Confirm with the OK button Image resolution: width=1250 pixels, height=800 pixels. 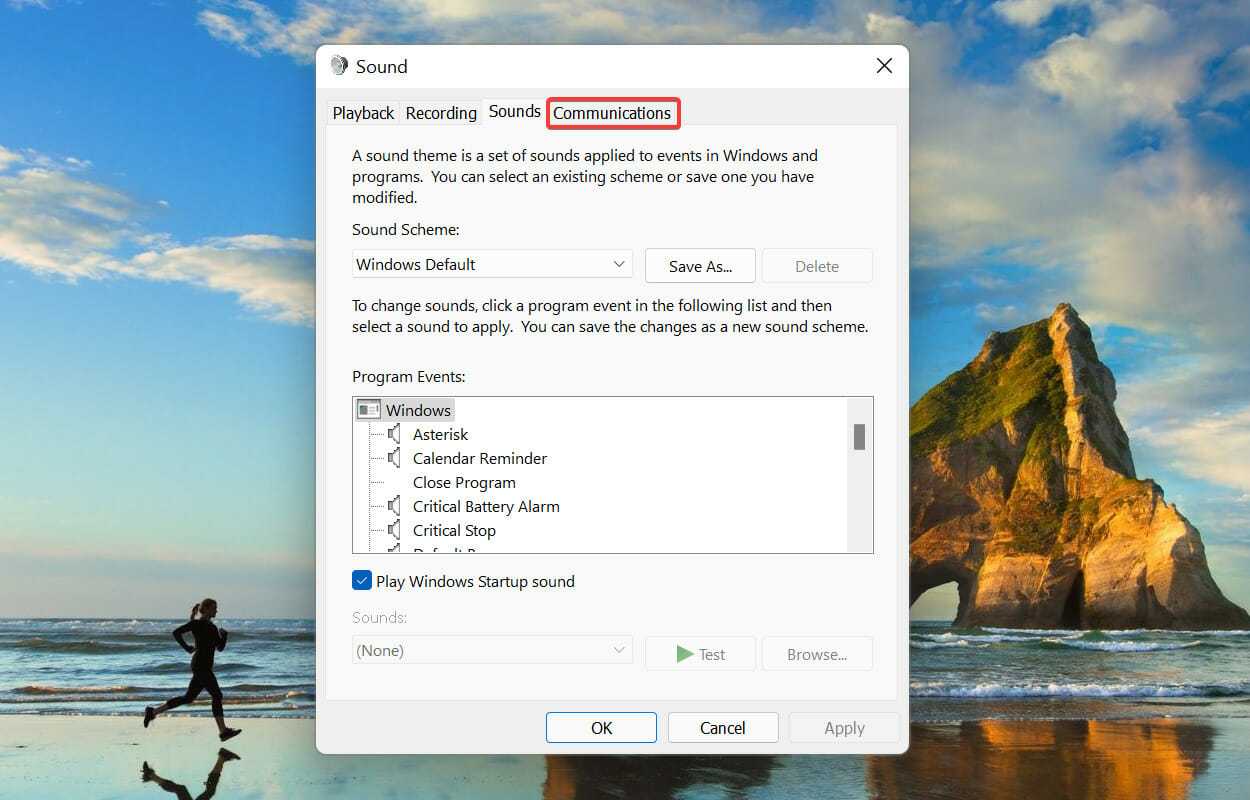tap(601, 728)
